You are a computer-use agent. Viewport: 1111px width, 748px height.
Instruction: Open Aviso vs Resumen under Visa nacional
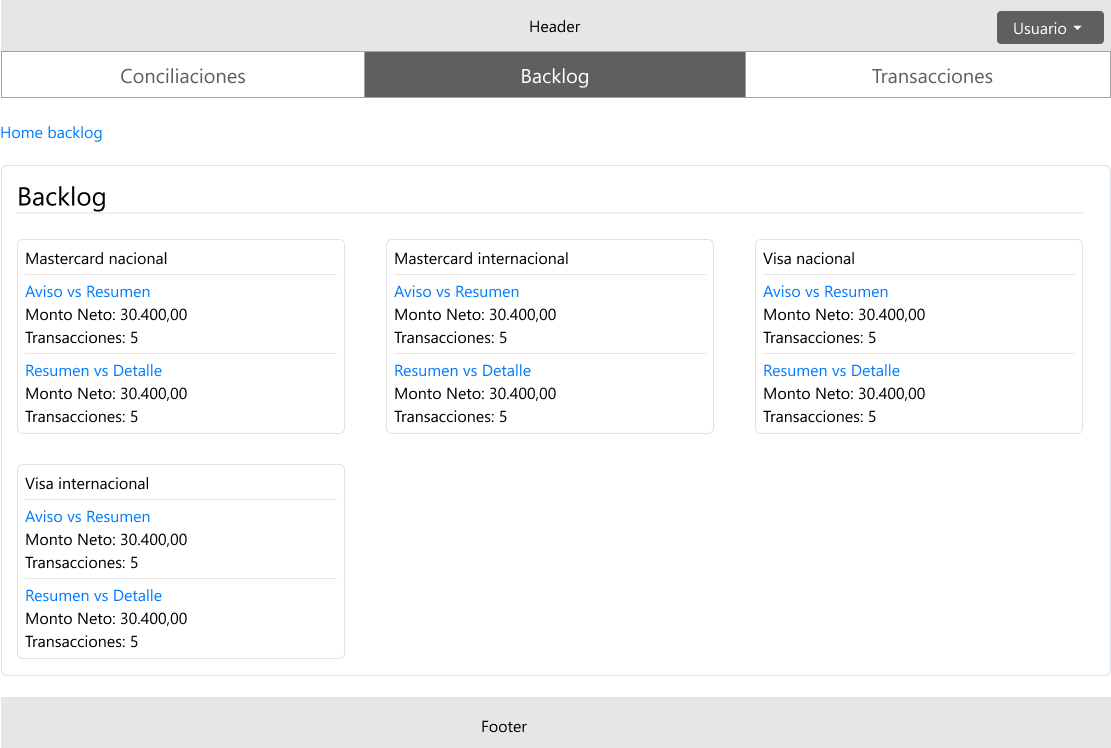826,292
